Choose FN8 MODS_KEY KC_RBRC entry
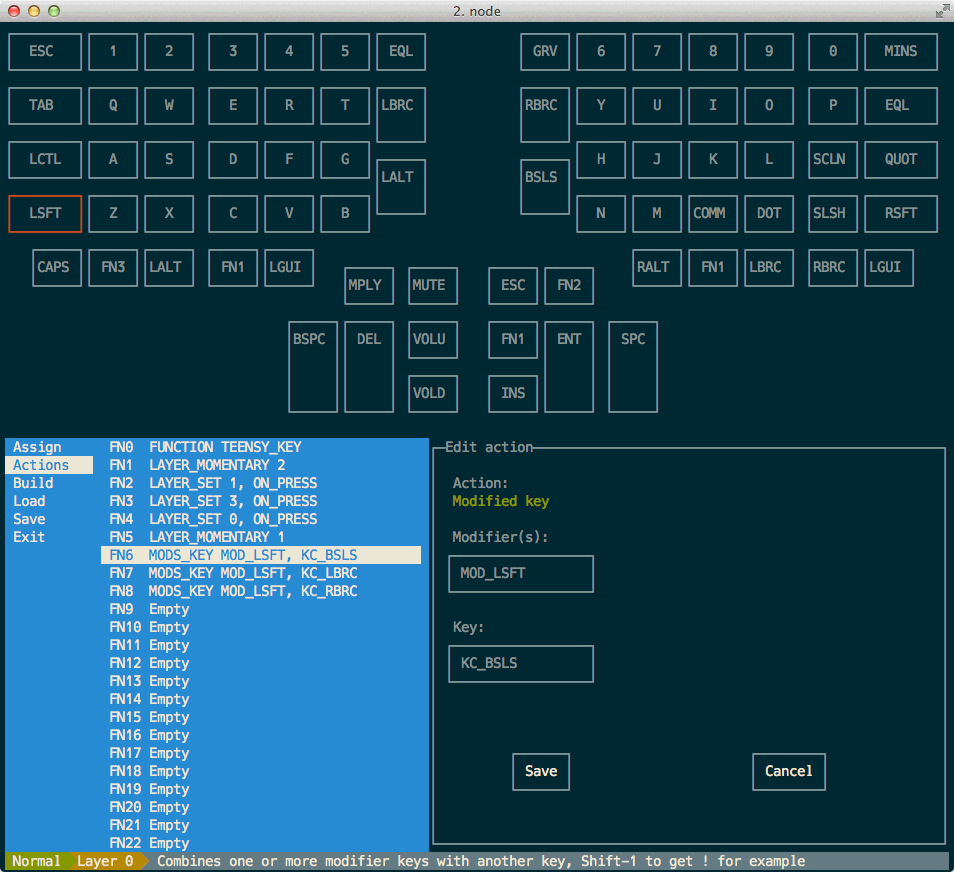 pyautogui.click(x=233, y=591)
